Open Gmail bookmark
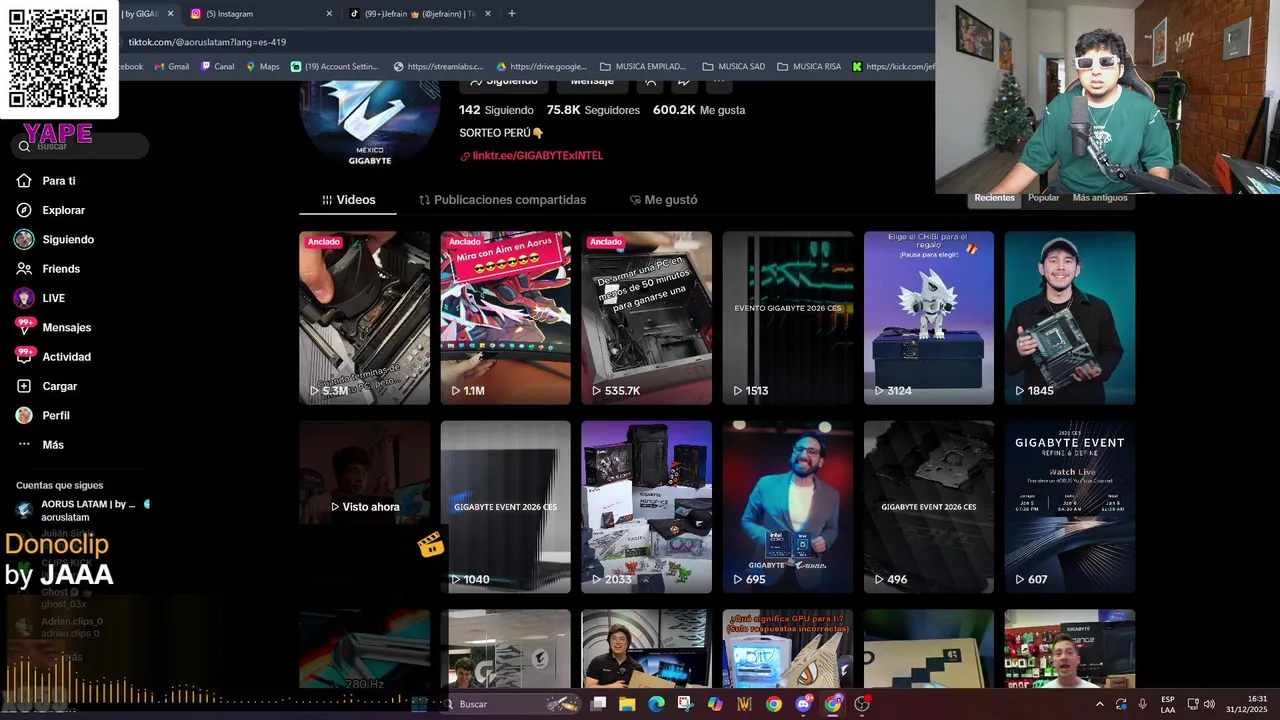Image resolution: width=1280 pixels, height=720 pixels. 171,67
